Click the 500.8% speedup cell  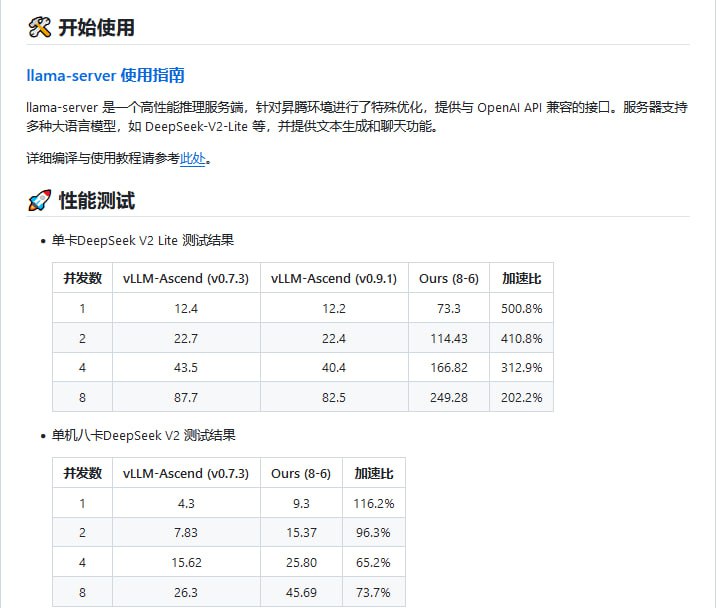pos(521,308)
